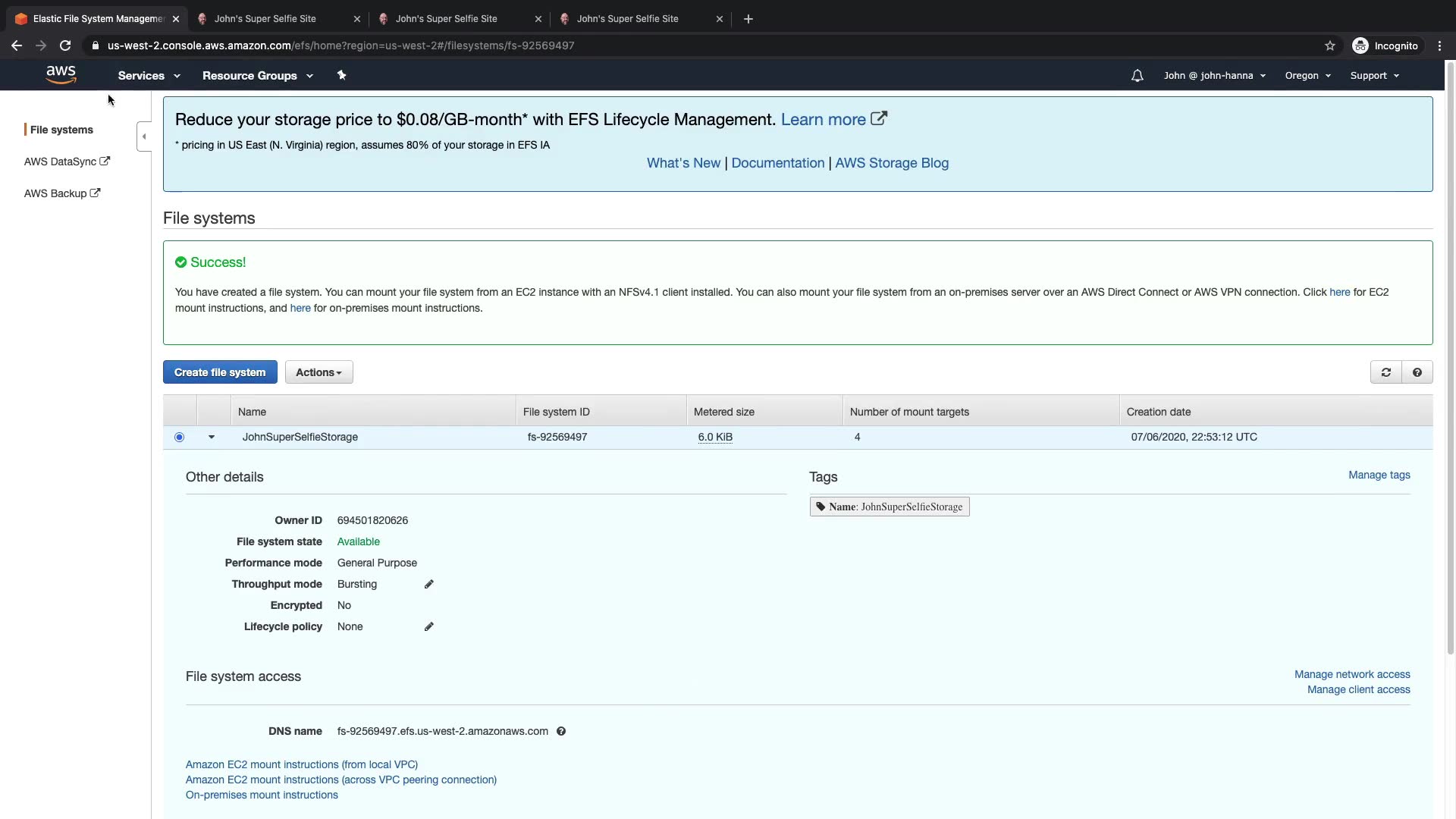This screenshot has height=819, width=1456.
Task: Click the pin shortcuts icon in navbar
Action: [x=341, y=75]
